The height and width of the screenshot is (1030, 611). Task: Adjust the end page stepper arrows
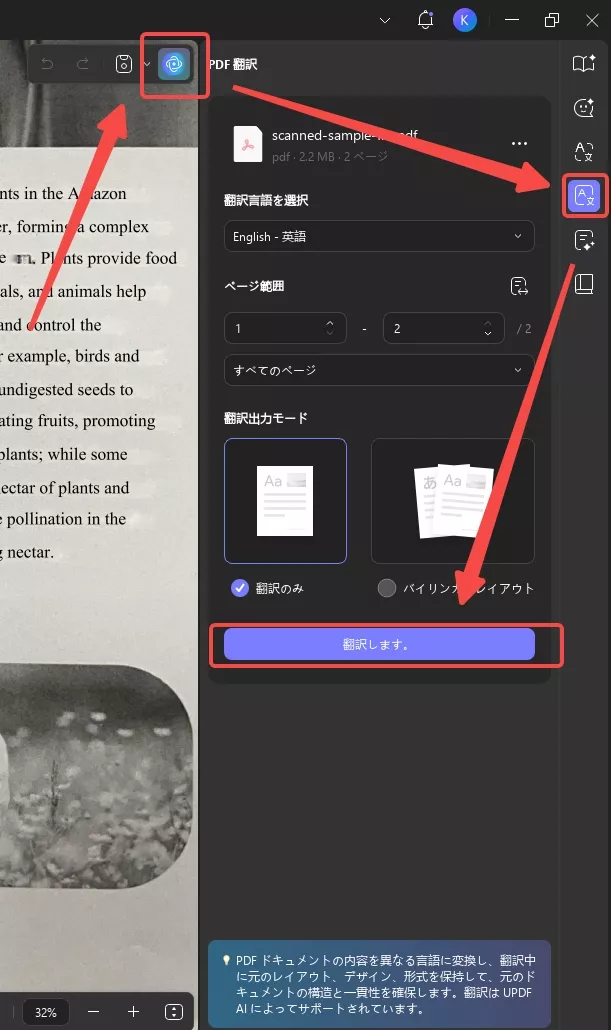point(487,328)
